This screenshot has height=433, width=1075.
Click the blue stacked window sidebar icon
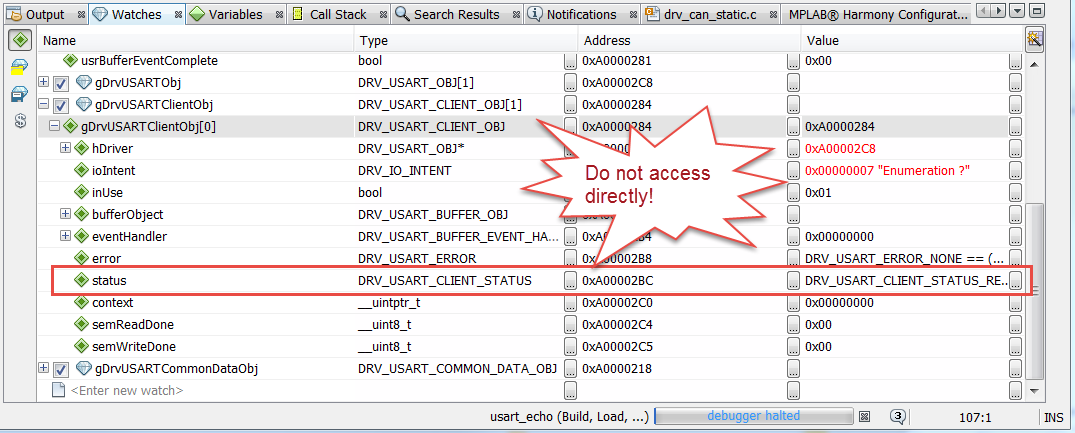19,95
